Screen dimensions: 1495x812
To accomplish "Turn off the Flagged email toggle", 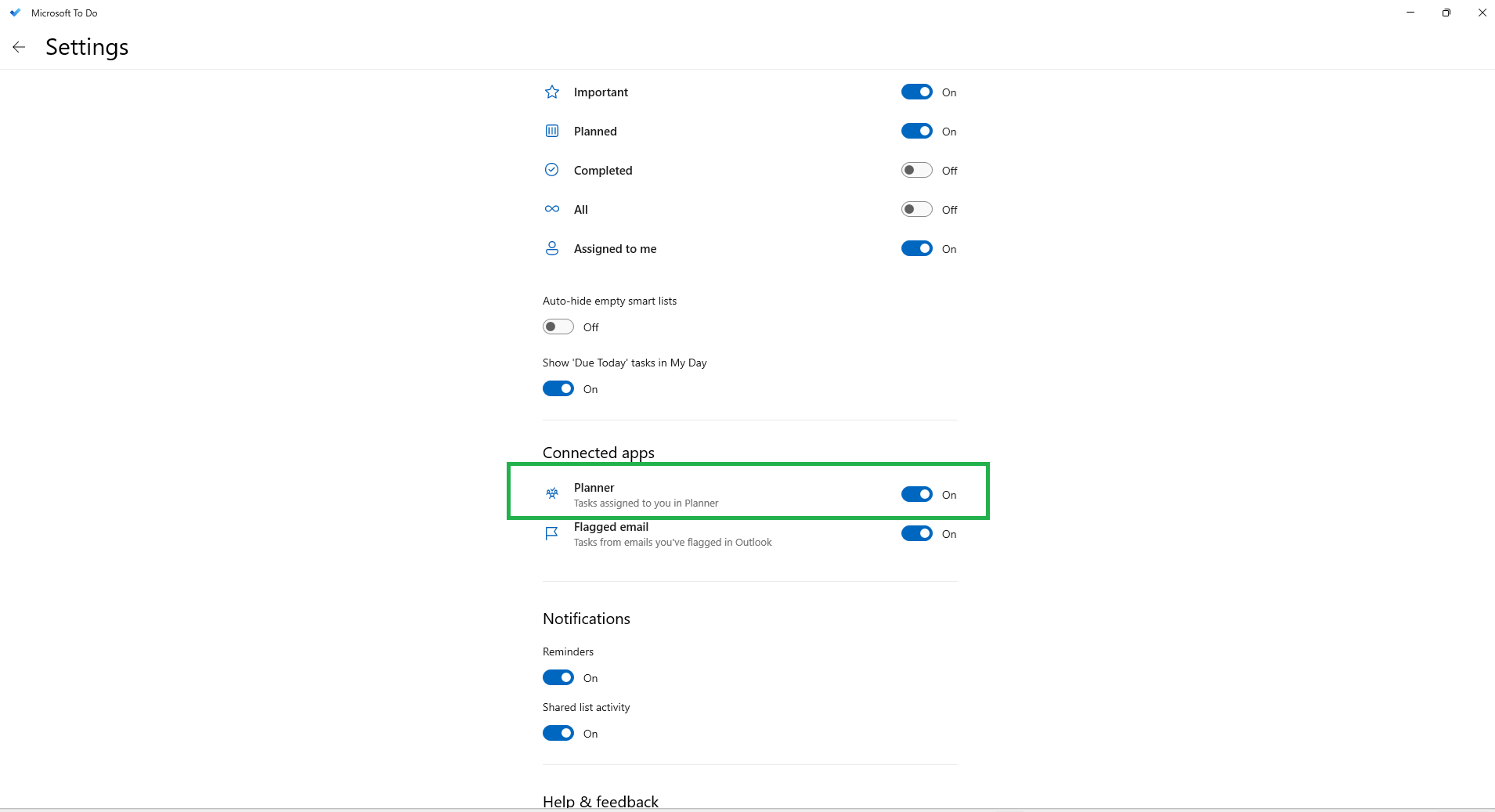I will pyautogui.click(x=917, y=533).
